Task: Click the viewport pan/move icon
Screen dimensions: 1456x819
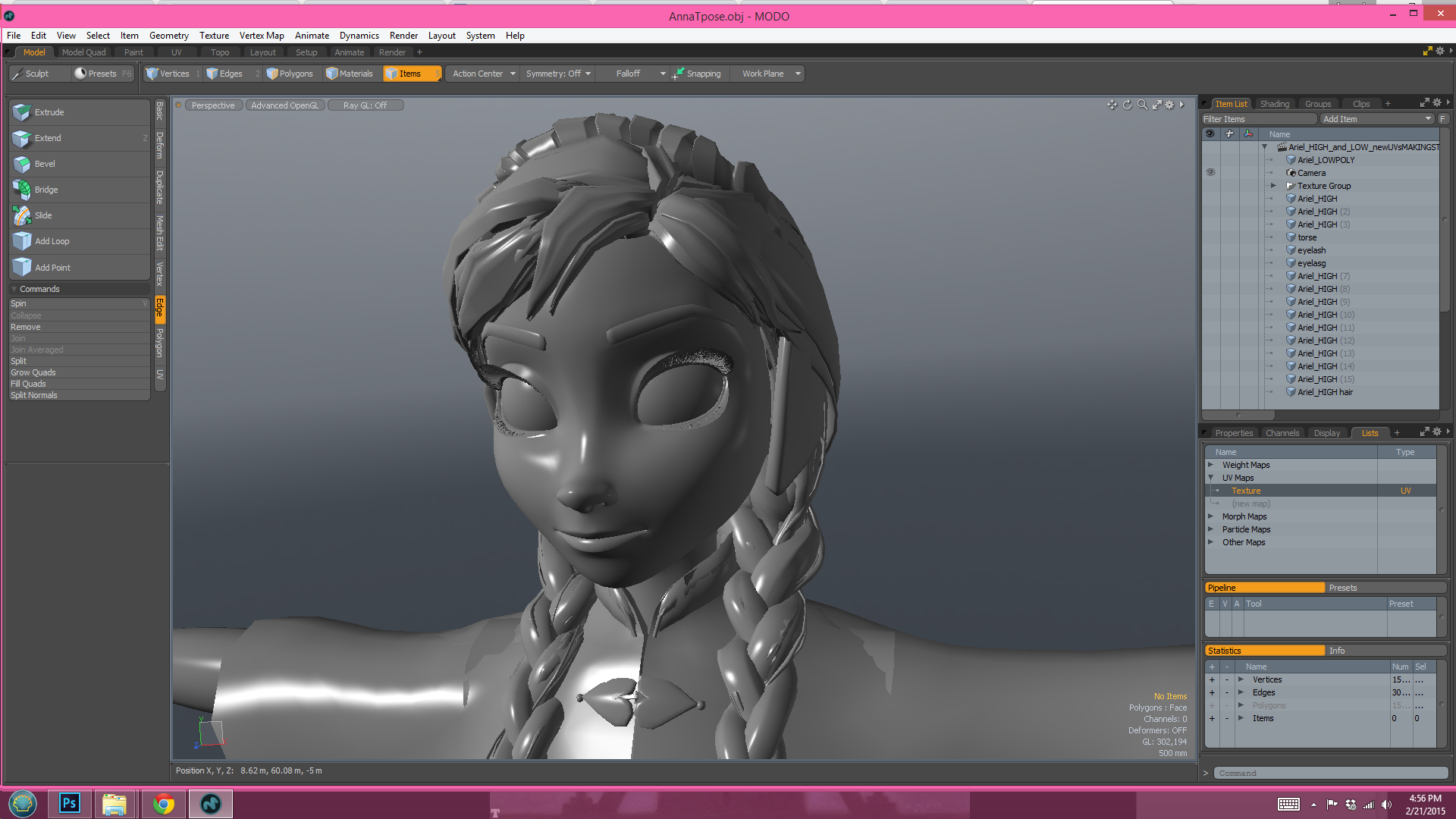Action: coord(1112,105)
